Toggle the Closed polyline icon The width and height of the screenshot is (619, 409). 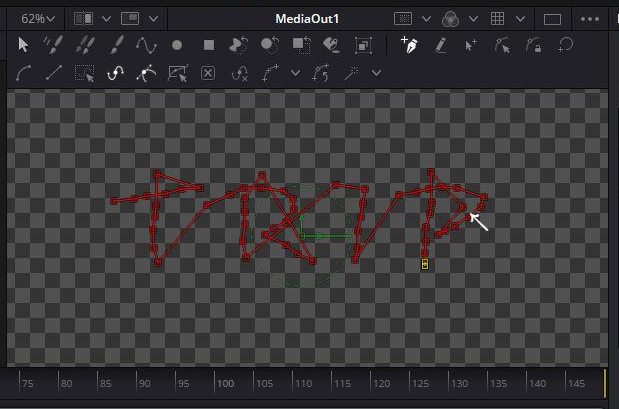[x=565, y=45]
